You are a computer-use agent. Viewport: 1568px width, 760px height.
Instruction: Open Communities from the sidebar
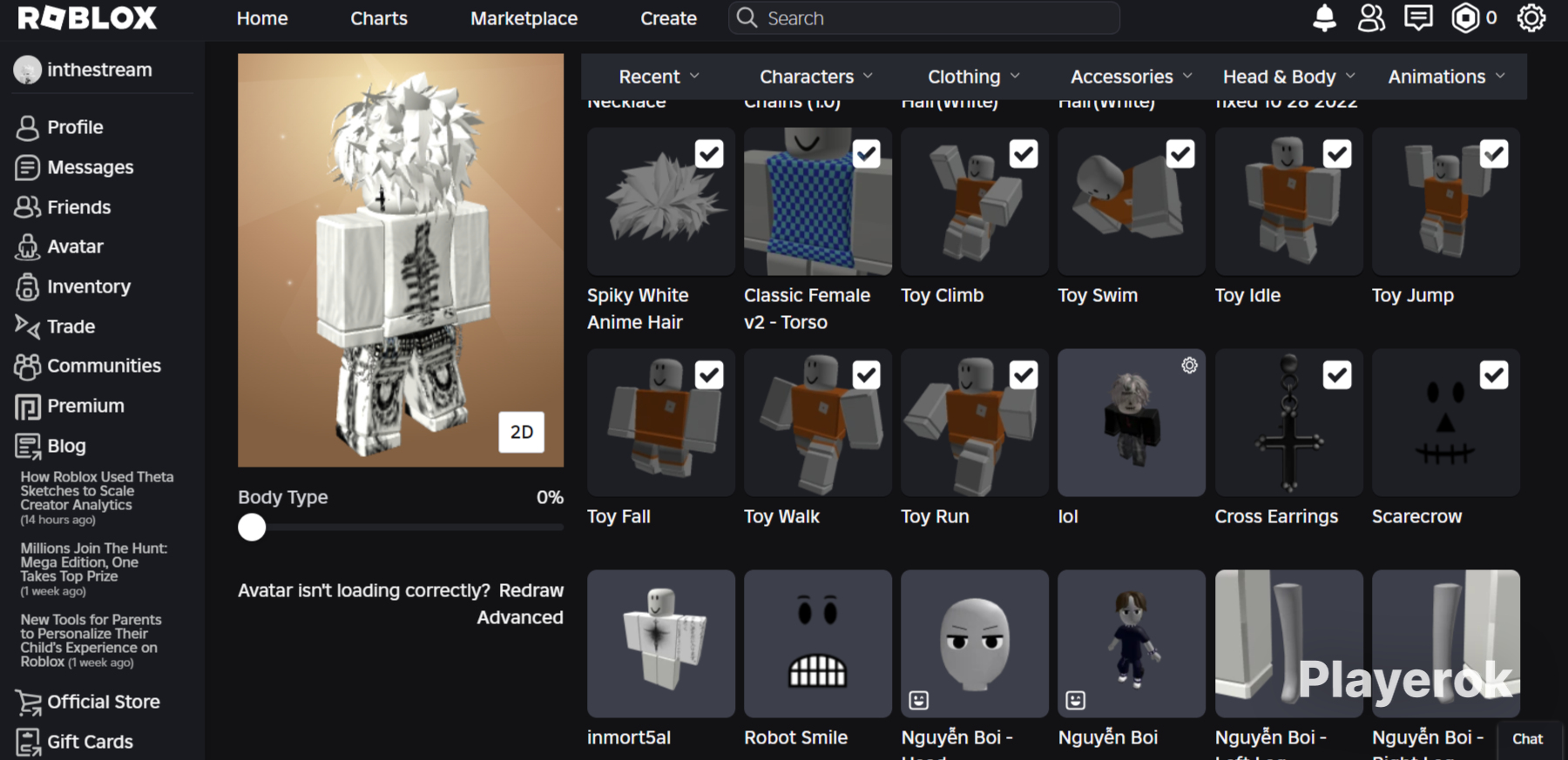coord(104,366)
